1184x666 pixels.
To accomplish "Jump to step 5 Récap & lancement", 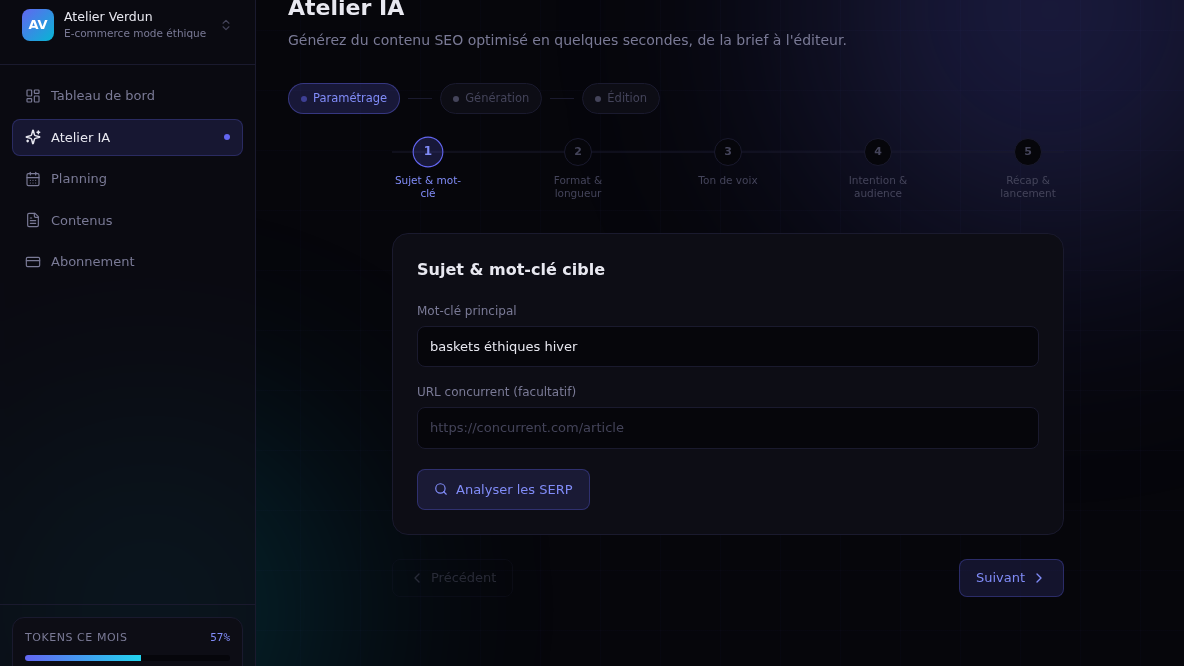I will (1028, 152).
